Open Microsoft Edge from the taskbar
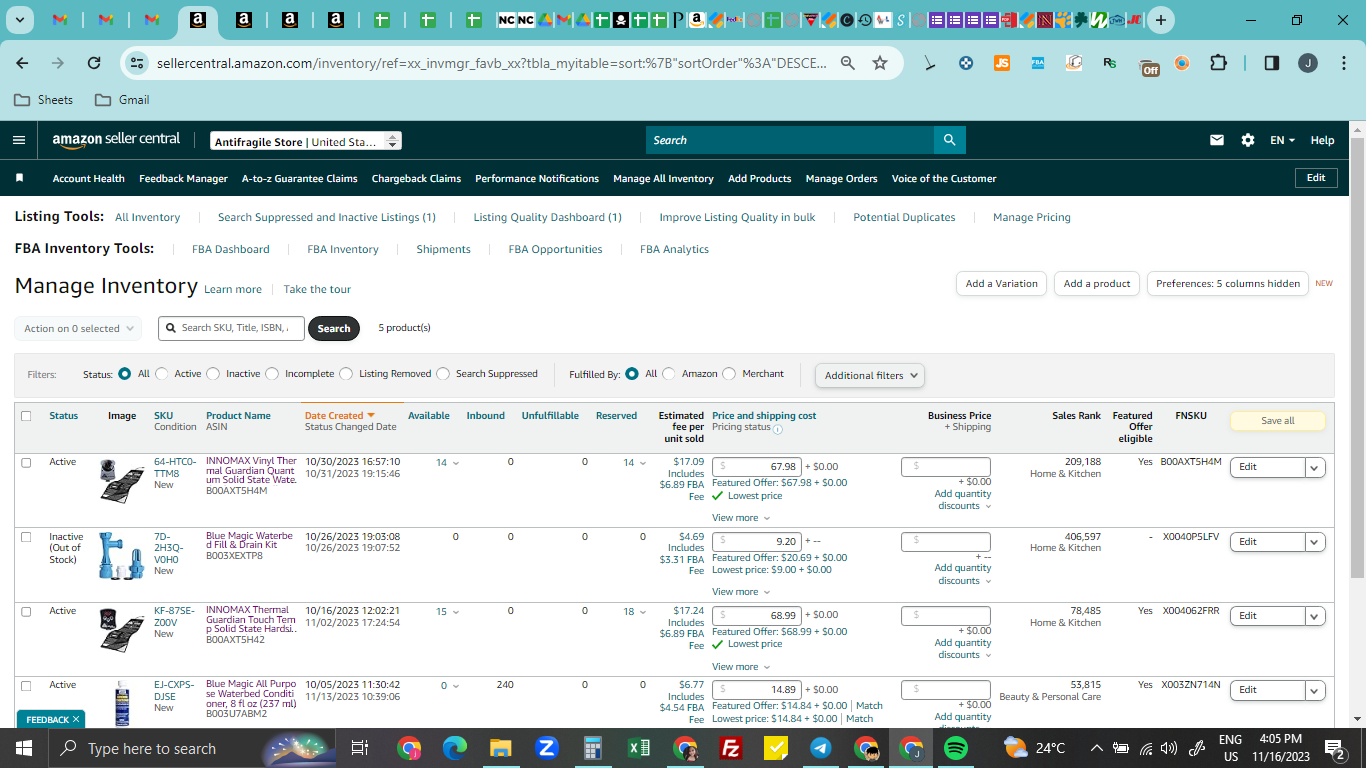The width and height of the screenshot is (1366, 768). pos(455,748)
